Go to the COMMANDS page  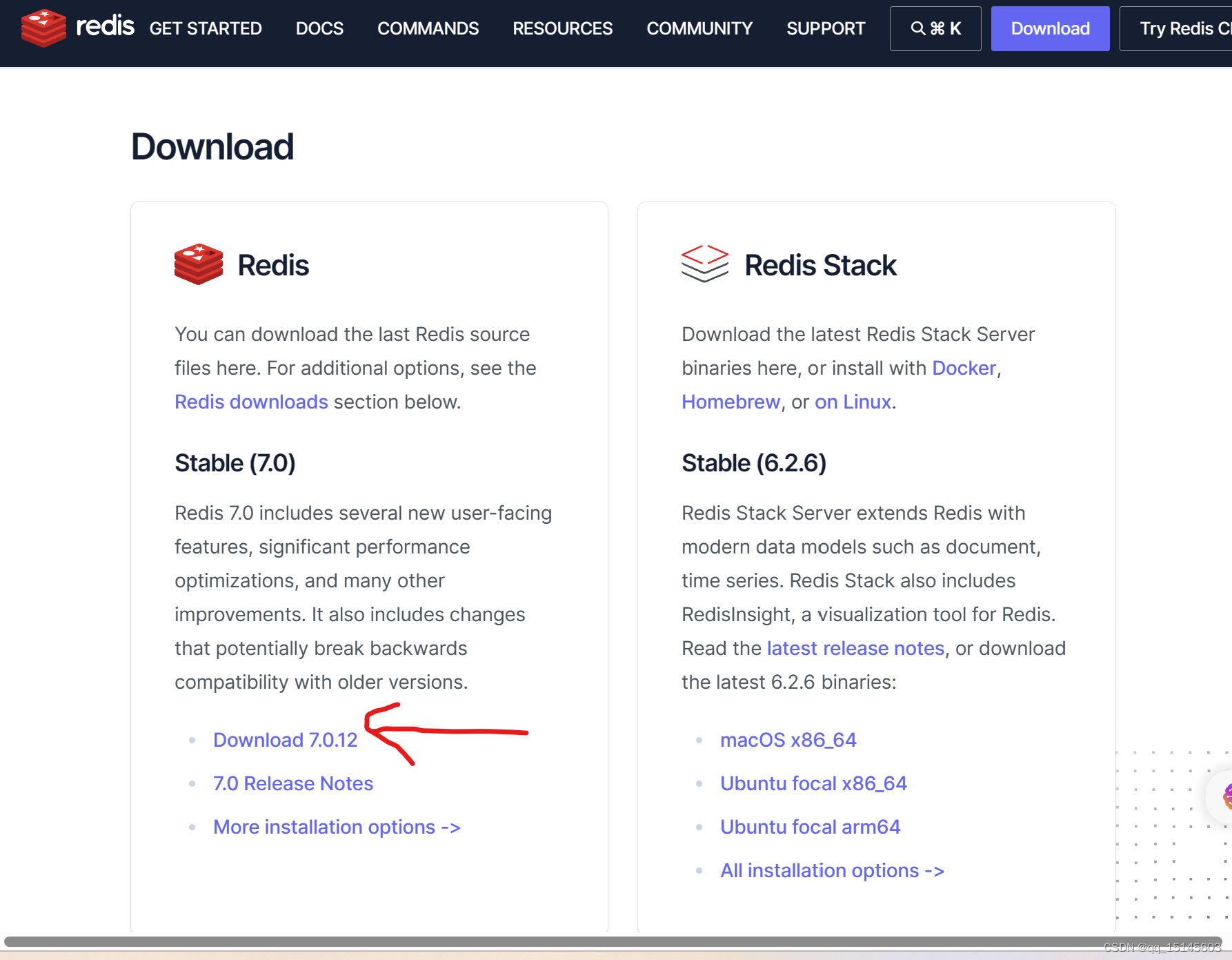tap(428, 28)
